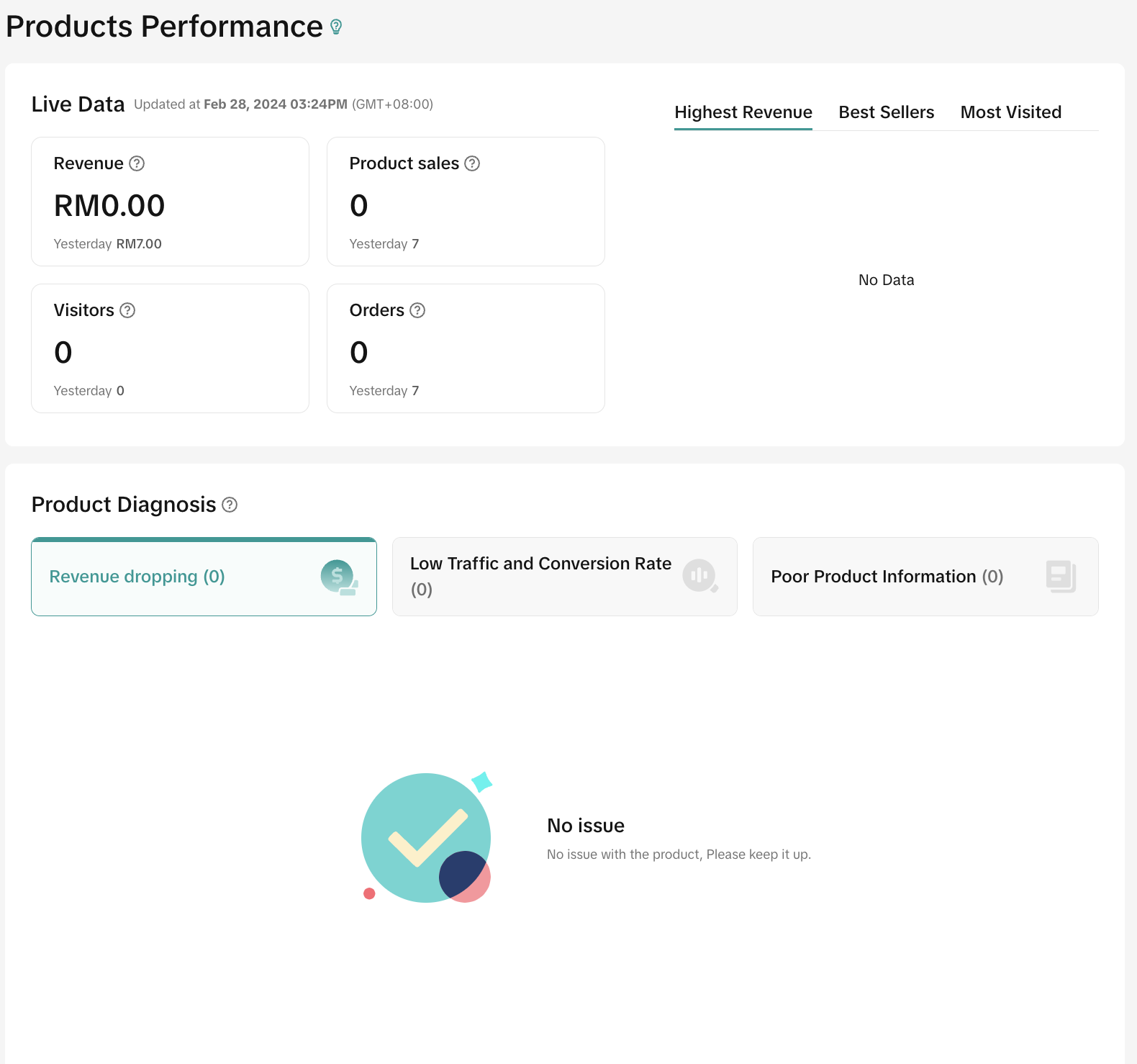Click the Product Diagnosis help icon

(x=230, y=505)
